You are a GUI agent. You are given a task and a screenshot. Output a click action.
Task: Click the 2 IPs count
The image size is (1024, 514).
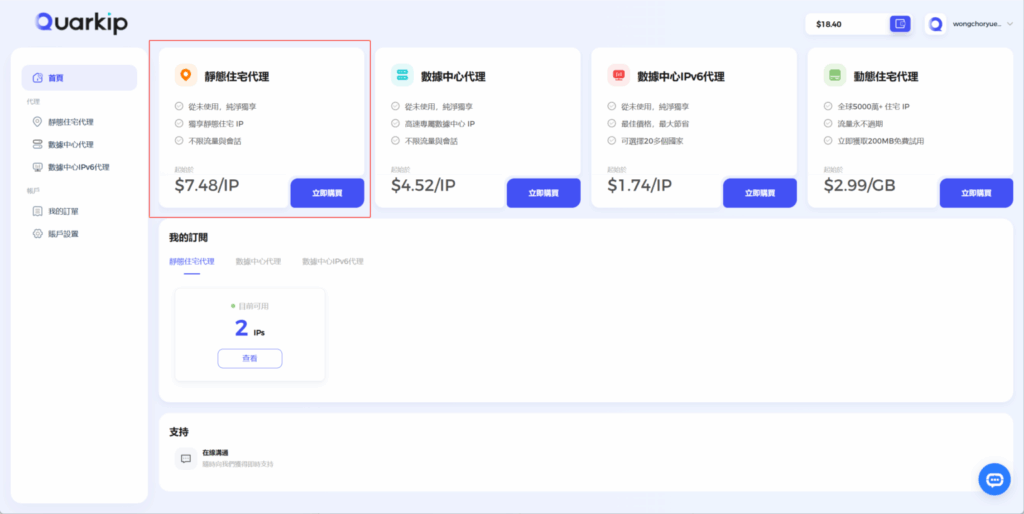[249, 329]
